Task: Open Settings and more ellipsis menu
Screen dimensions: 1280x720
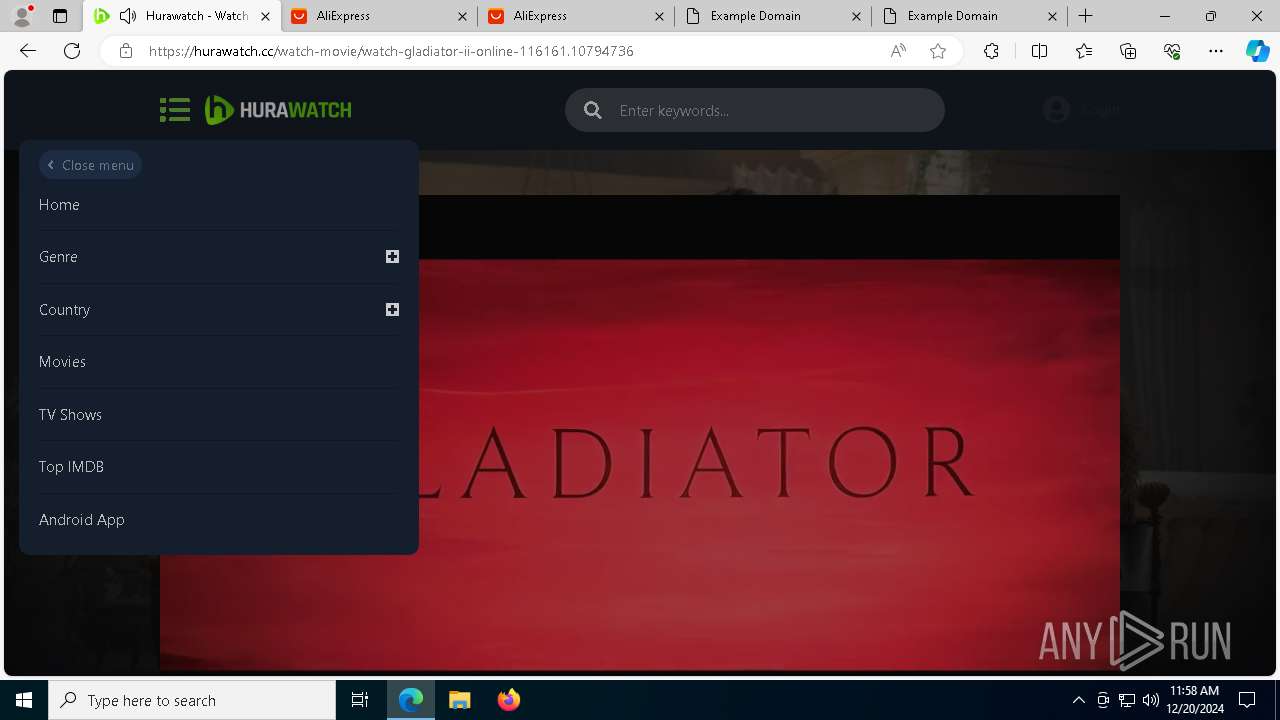Action: 1216,51
